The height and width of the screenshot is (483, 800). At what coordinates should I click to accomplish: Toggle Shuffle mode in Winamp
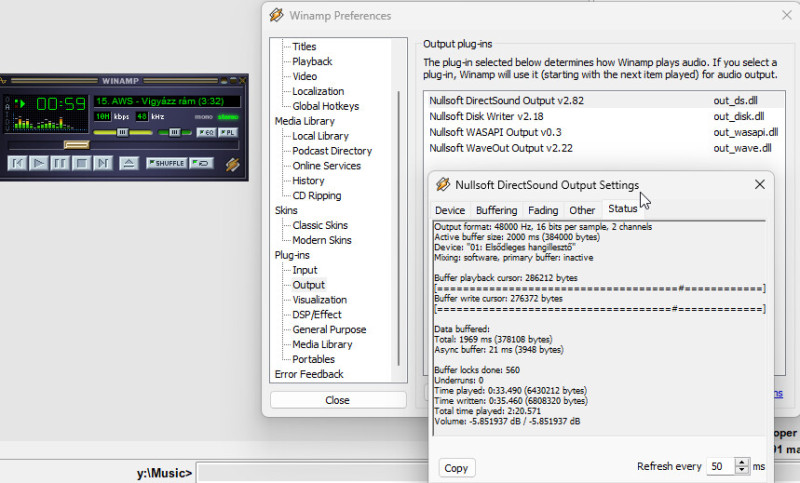point(167,163)
